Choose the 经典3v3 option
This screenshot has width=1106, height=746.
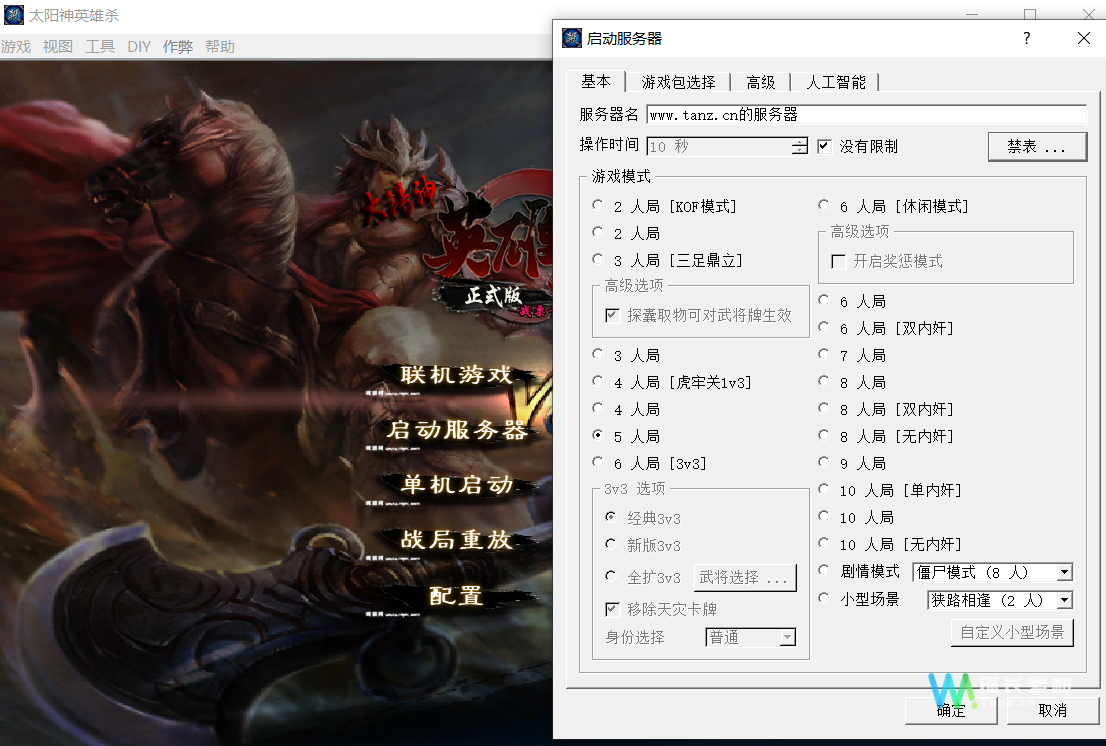tap(612, 517)
